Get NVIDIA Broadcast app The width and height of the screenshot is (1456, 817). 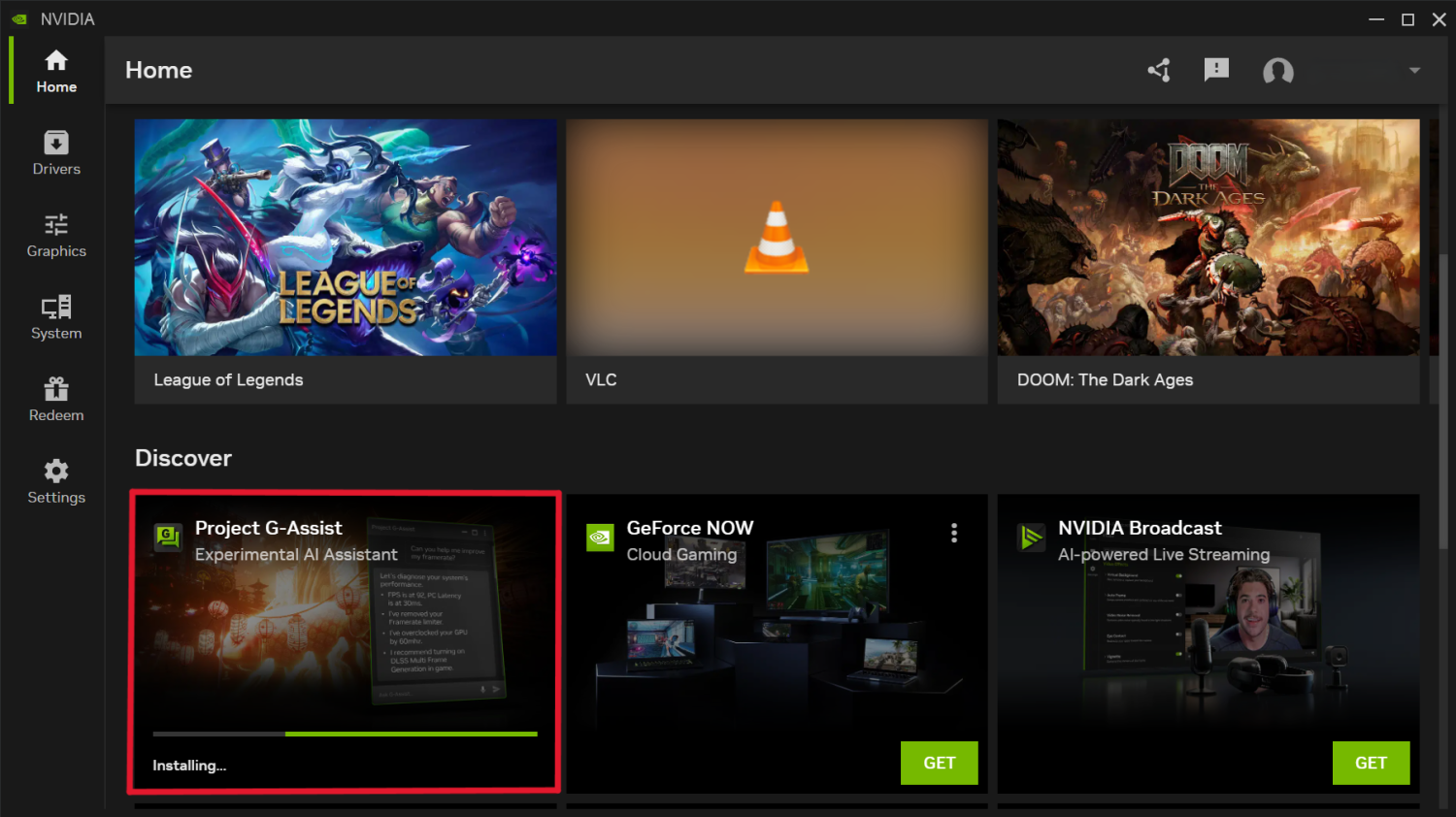click(1371, 763)
